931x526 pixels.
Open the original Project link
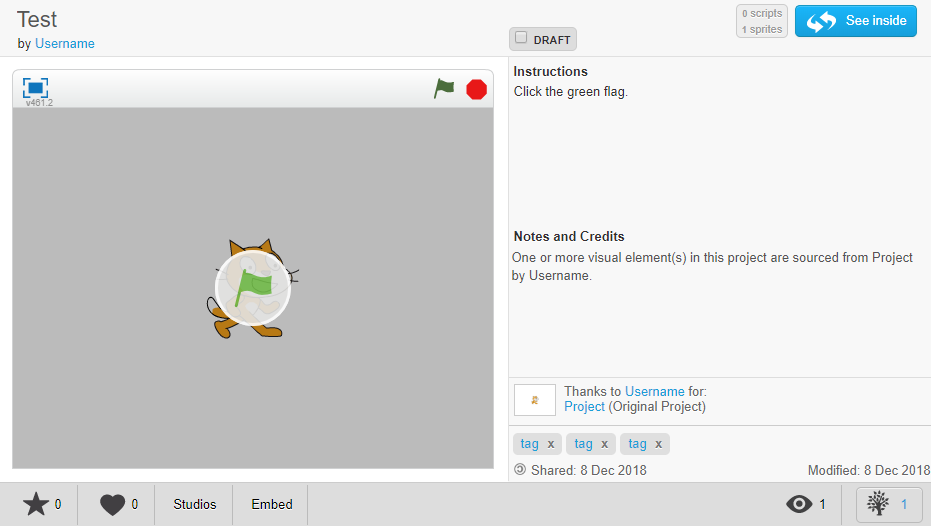tap(584, 407)
